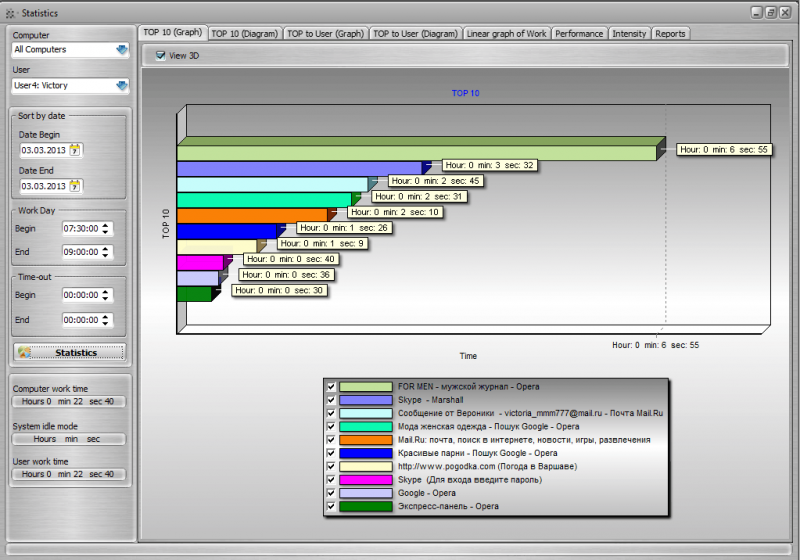Select the longest light green chart bar
The image size is (800, 560).
coord(416,152)
